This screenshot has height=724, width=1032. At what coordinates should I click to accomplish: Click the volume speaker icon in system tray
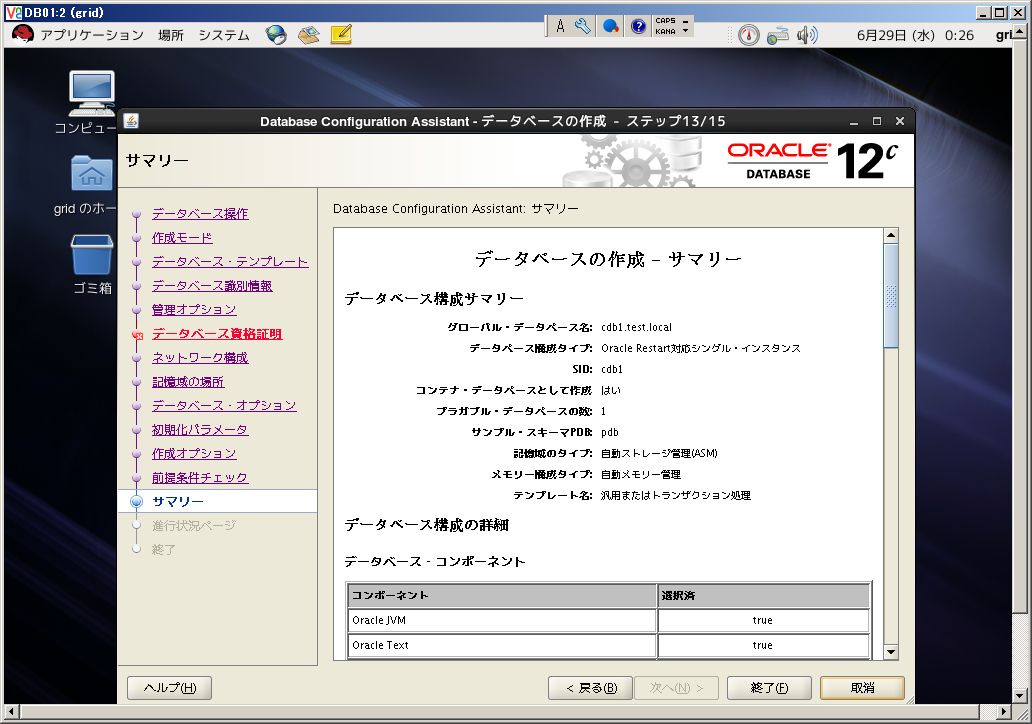coord(807,35)
